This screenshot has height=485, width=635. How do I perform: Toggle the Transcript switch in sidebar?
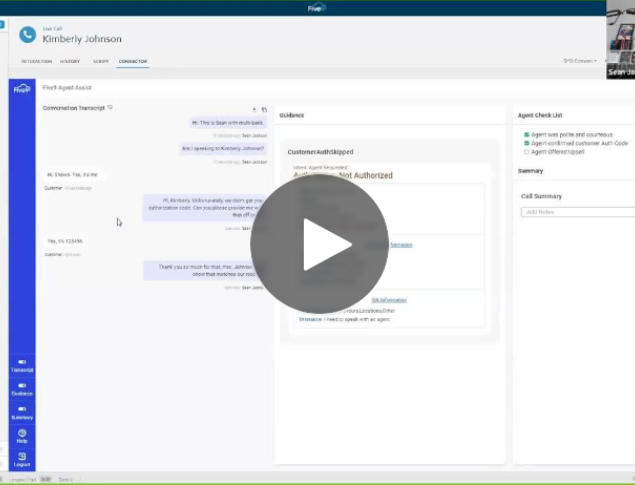click(22, 364)
